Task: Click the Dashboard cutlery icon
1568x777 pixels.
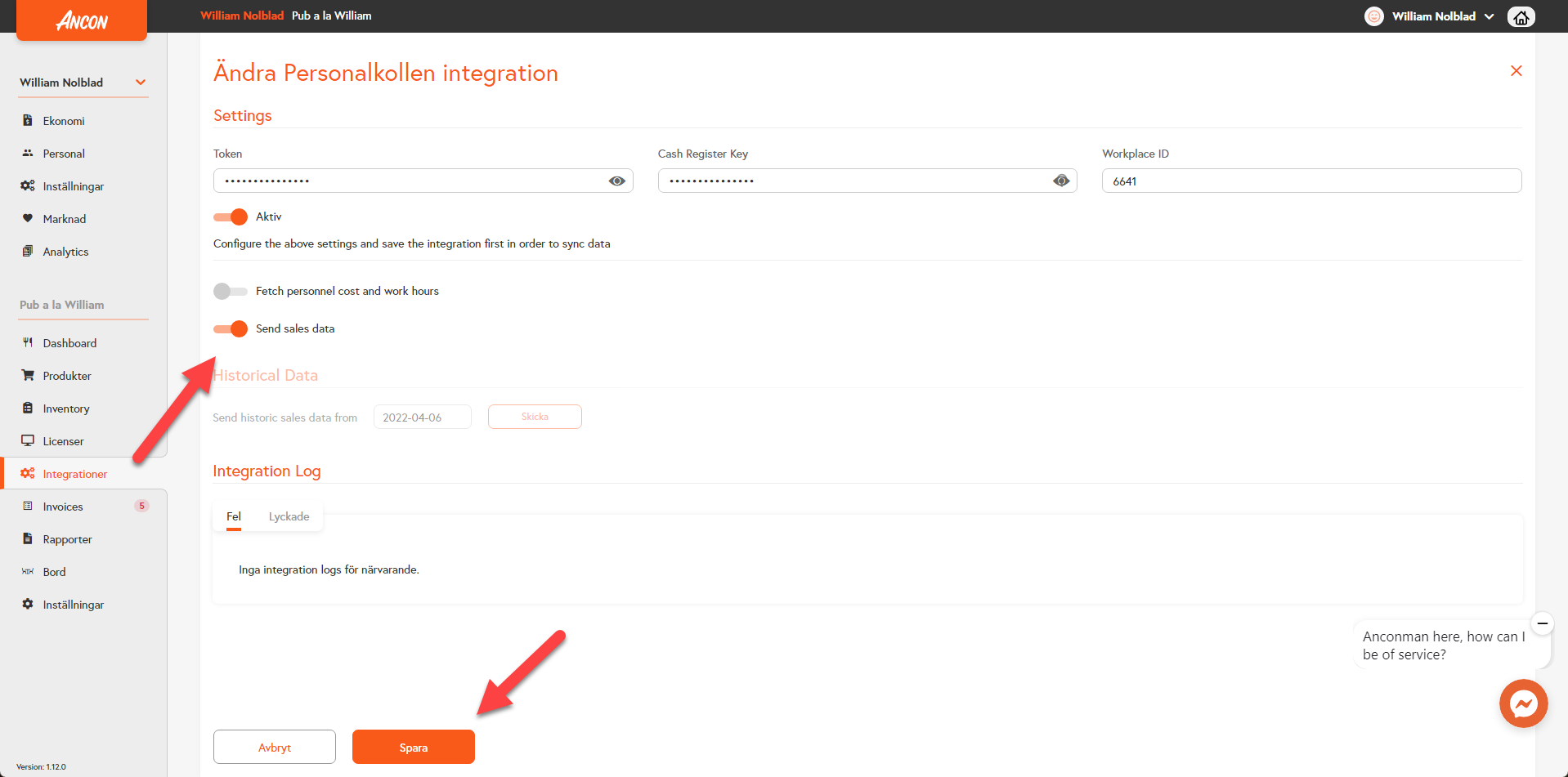Action: coord(28,342)
